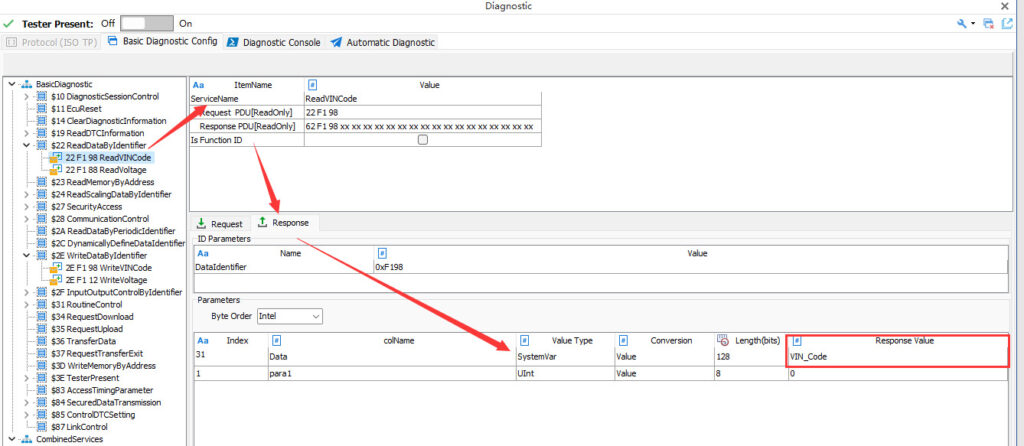Click the $11 EcuReset service icon
This screenshot has height=446, width=1024.
(43, 108)
